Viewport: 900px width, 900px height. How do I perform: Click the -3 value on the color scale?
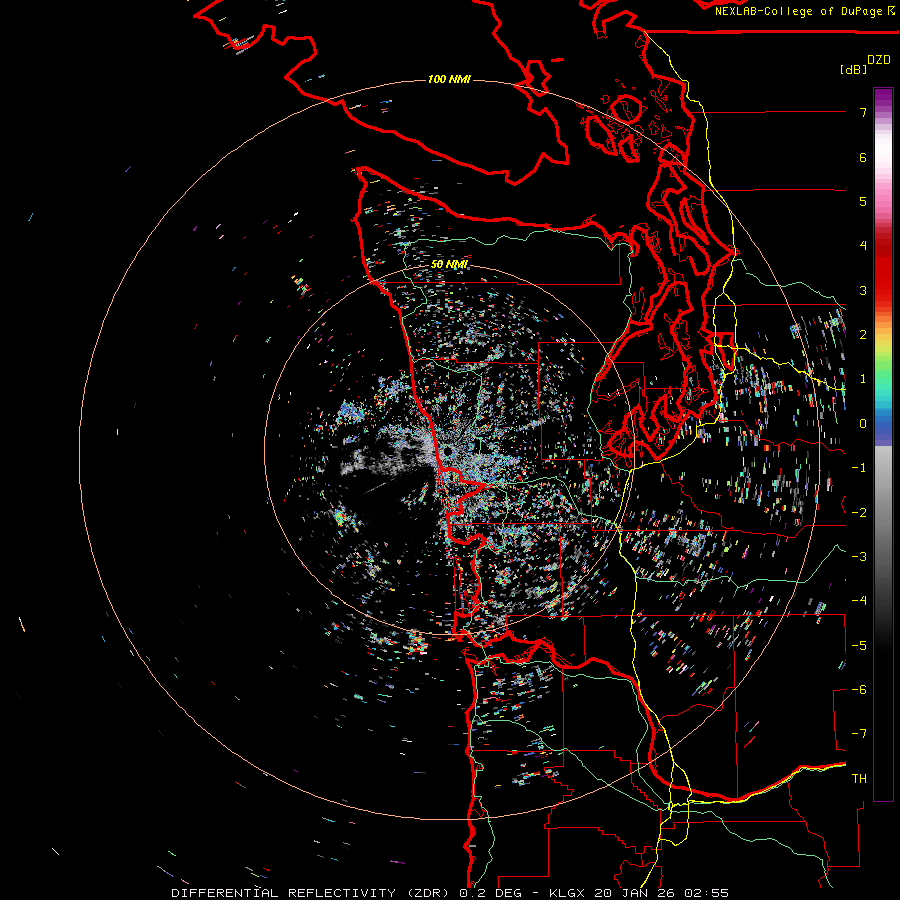[x=859, y=557]
